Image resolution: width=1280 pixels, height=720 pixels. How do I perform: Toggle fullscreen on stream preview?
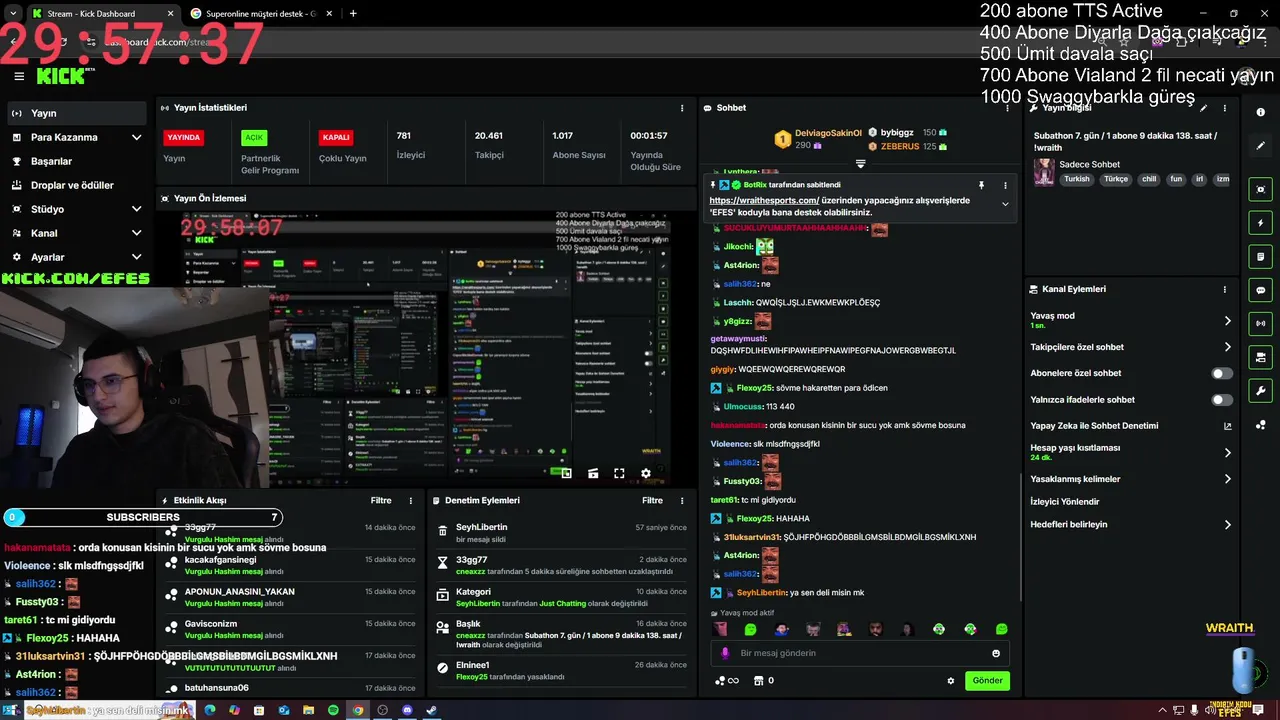[x=619, y=474]
